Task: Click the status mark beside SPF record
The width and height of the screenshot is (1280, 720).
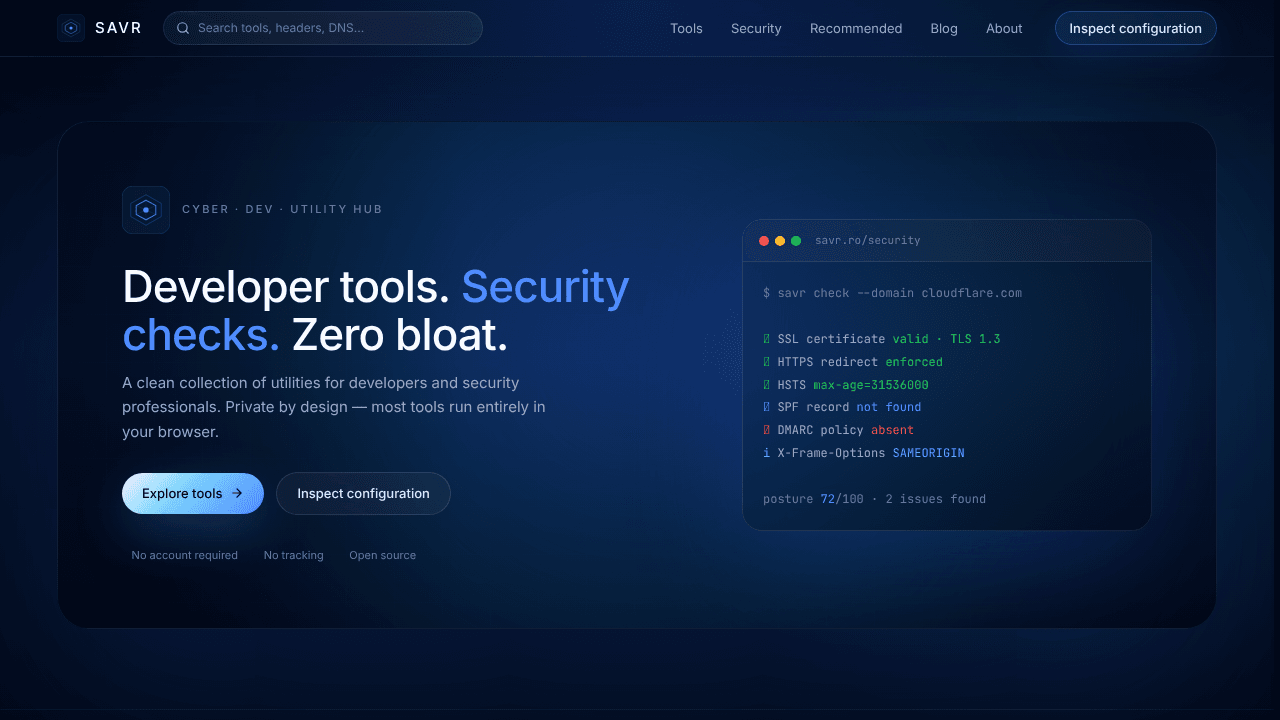Action: tap(767, 407)
